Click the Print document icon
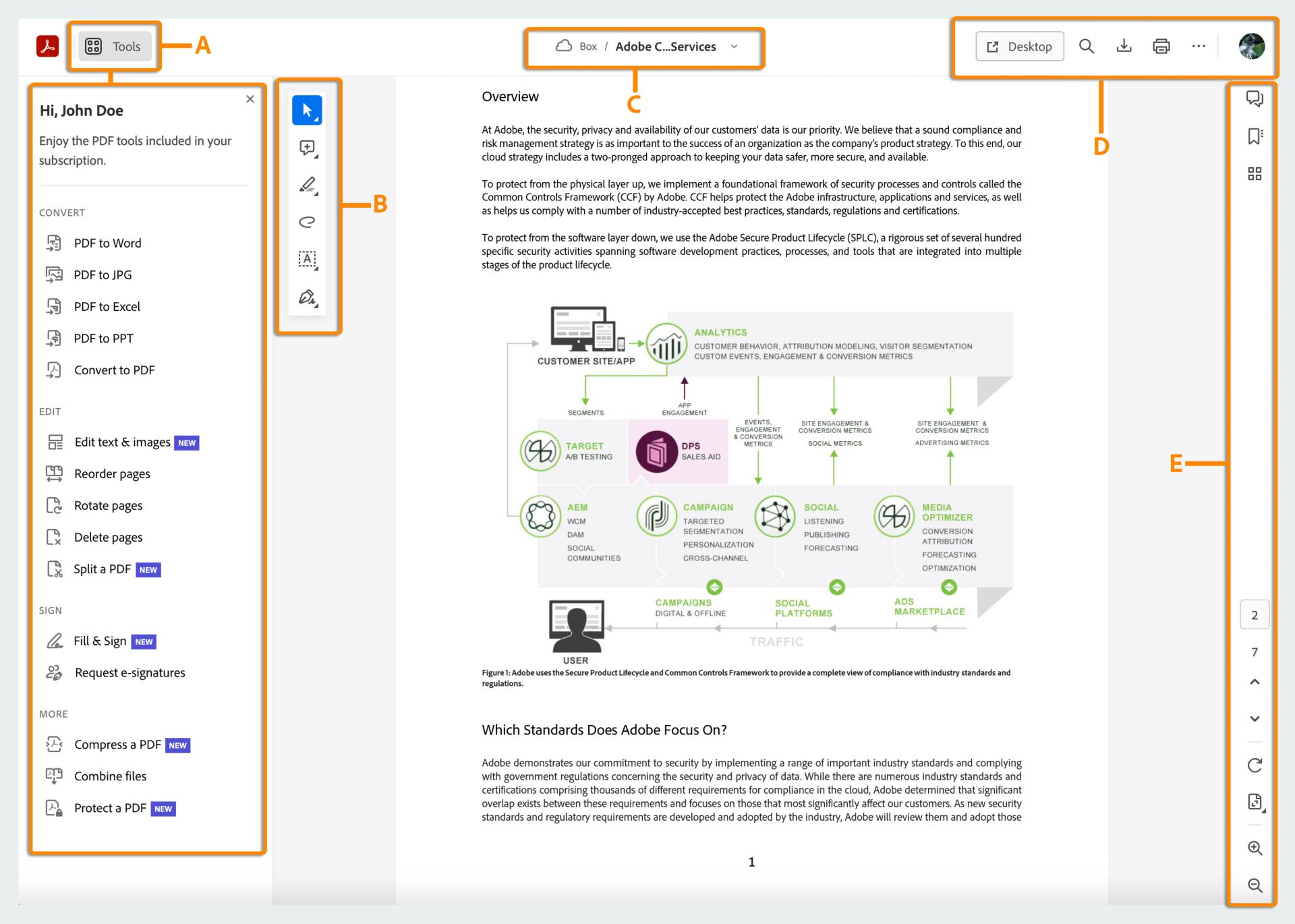Image resolution: width=1295 pixels, height=924 pixels. [x=1159, y=46]
